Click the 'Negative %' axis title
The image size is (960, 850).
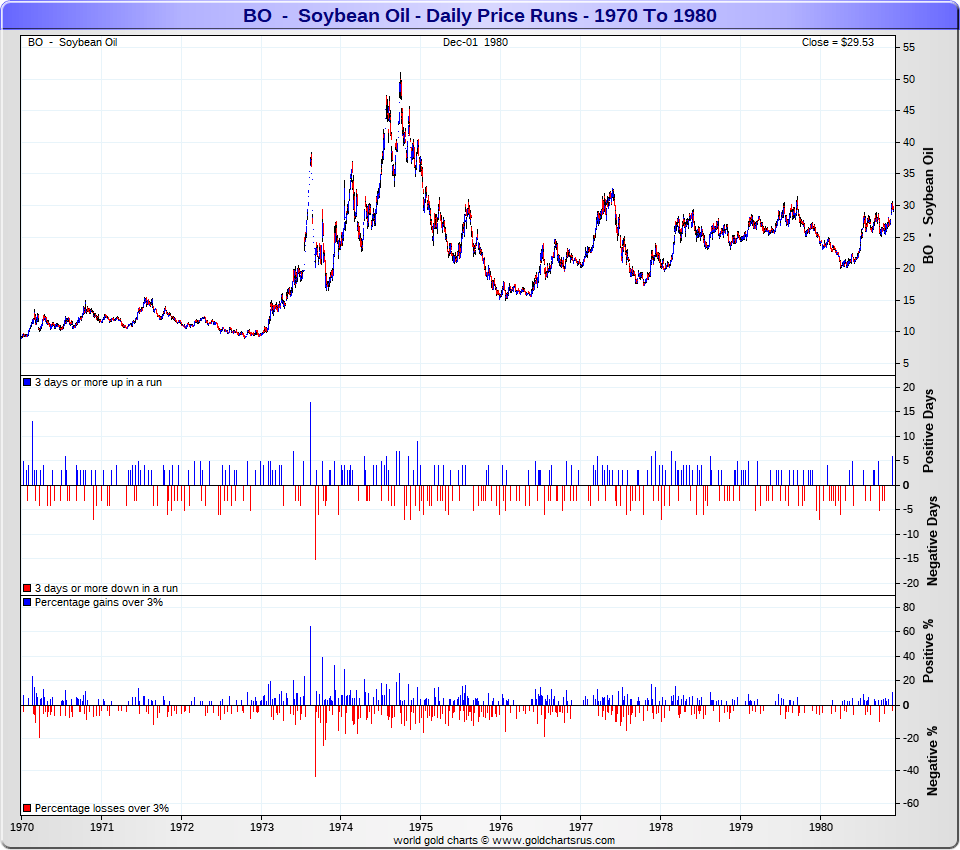(x=932, y=761)
